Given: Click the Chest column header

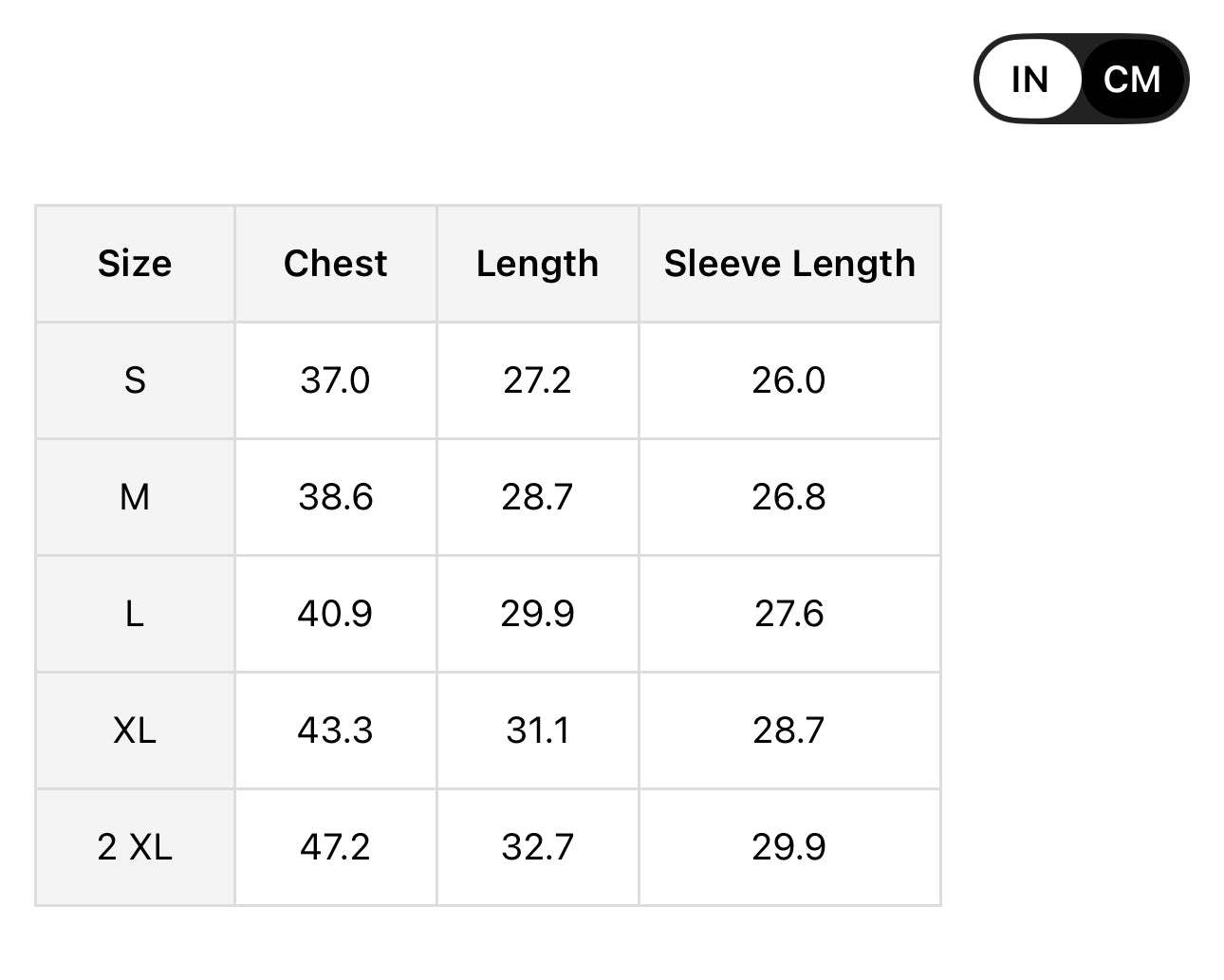Looking at the screenshot, I should [x=335, y=264].
